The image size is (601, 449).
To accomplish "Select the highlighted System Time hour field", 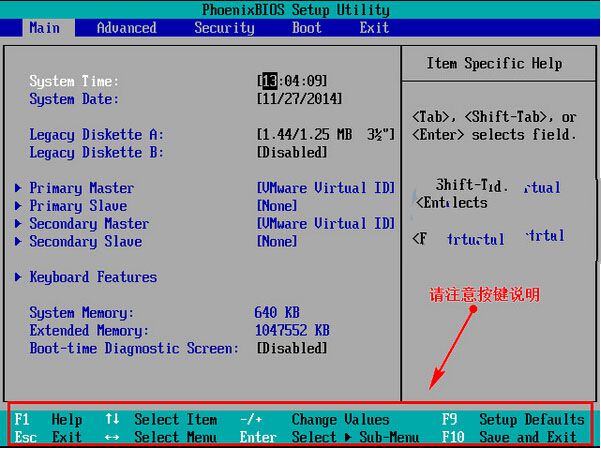I will coord(270,81).
